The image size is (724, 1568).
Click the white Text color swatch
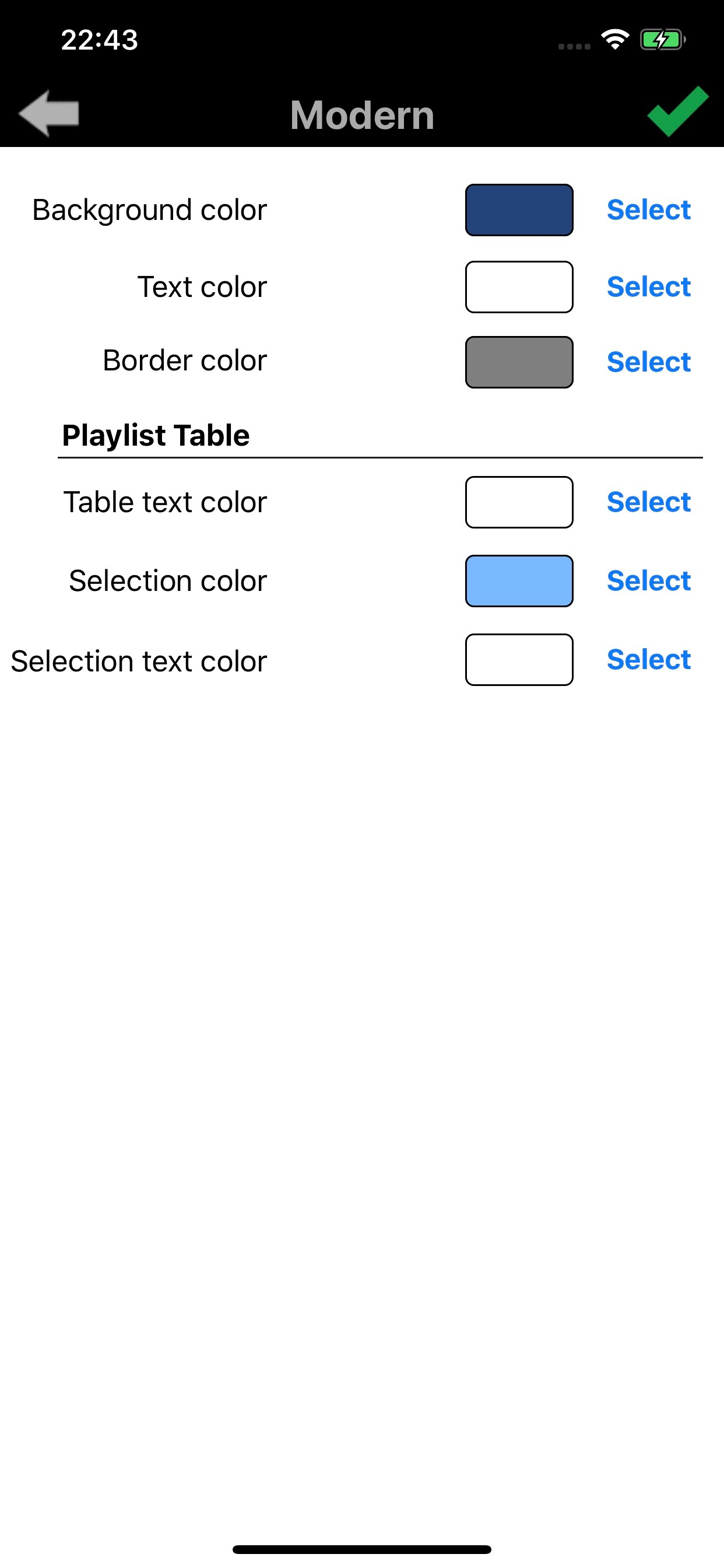coord(519,286)
